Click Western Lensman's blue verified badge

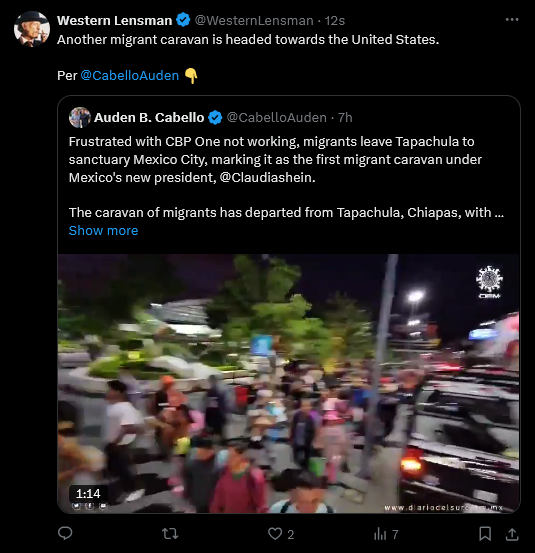[183, 20]
